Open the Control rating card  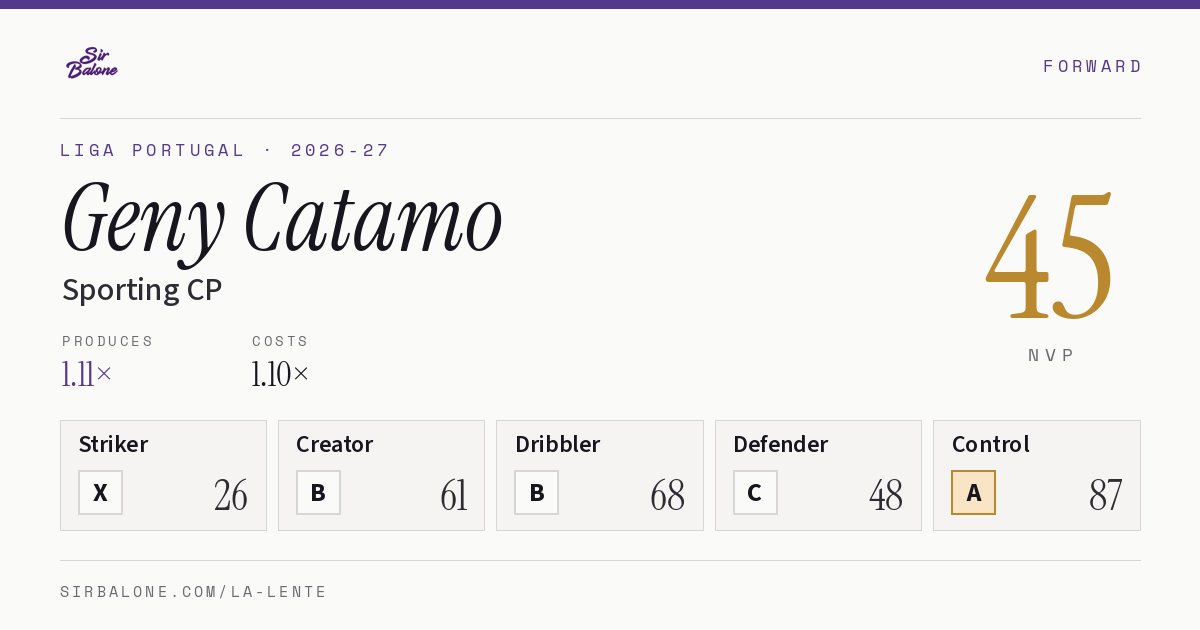(x=1036, y=475)
